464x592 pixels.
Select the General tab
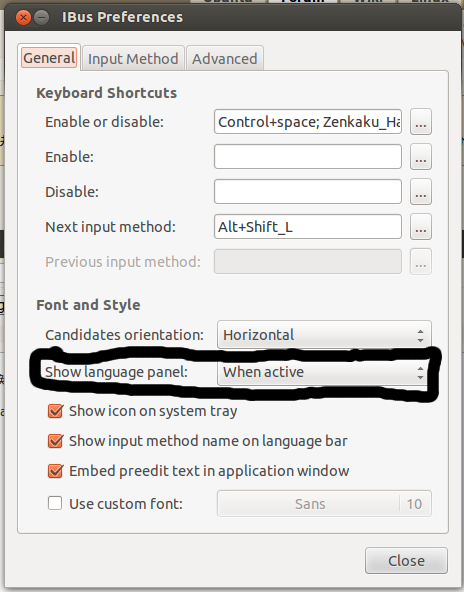pyautogui.click(x=49, y=58)
